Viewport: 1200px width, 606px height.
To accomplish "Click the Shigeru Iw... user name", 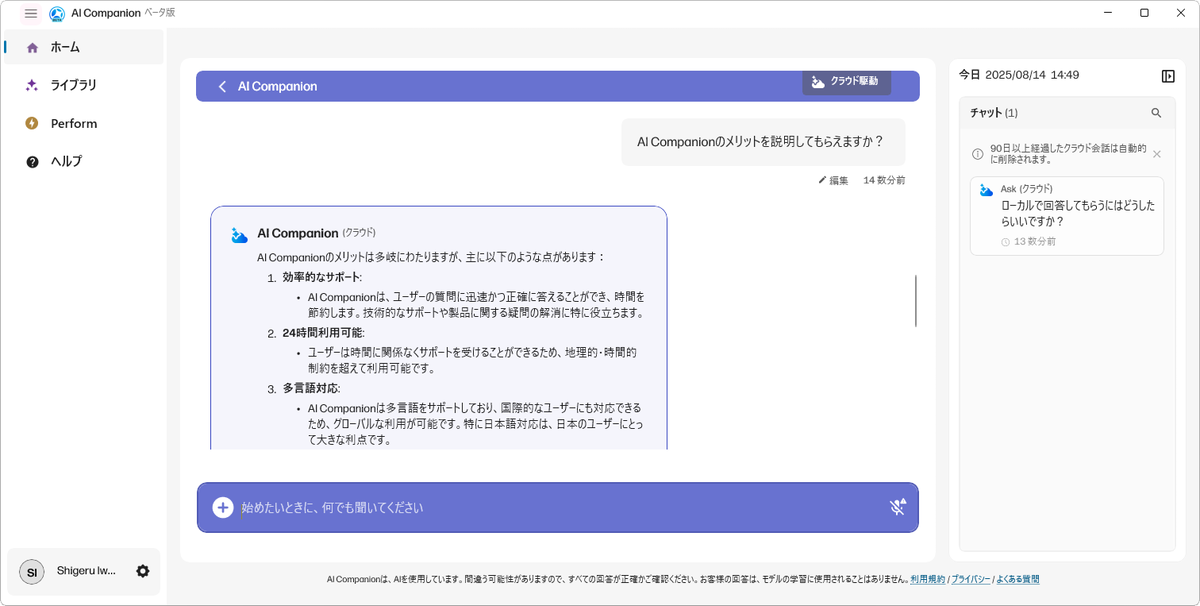I will tap(86, 571).
